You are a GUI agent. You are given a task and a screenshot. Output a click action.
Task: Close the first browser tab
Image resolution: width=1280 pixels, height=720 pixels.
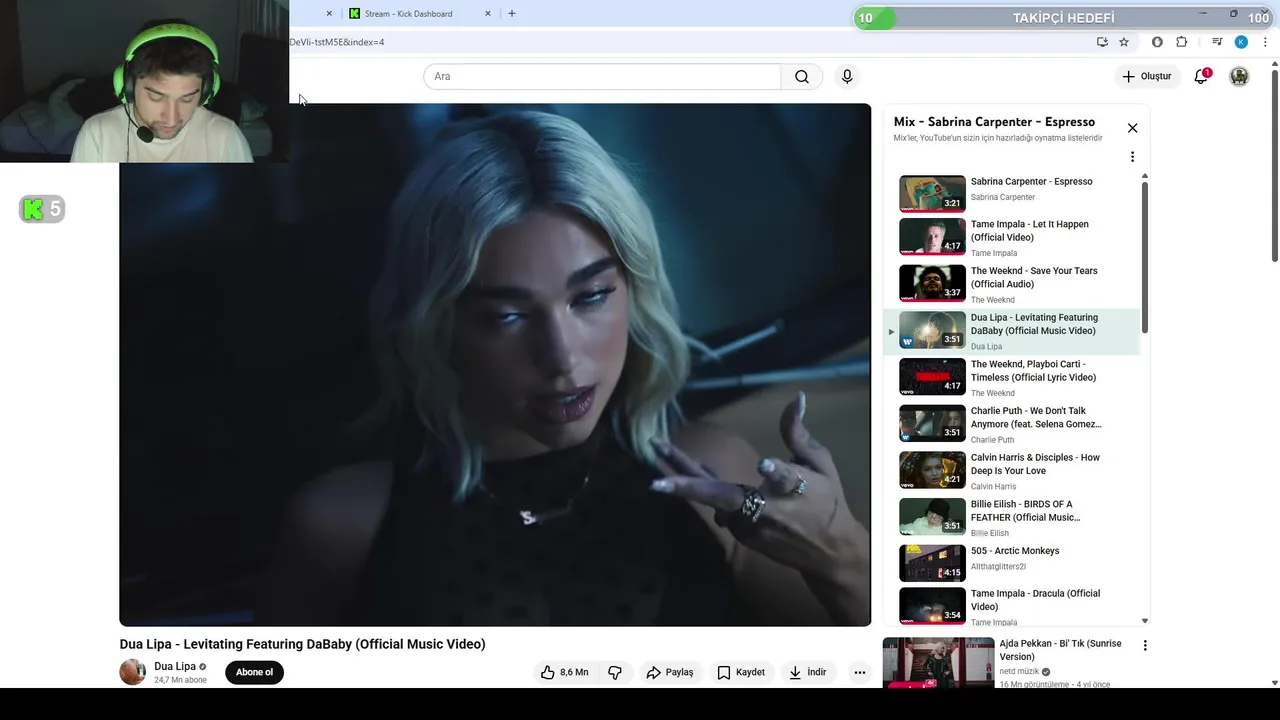click(329, 14)
